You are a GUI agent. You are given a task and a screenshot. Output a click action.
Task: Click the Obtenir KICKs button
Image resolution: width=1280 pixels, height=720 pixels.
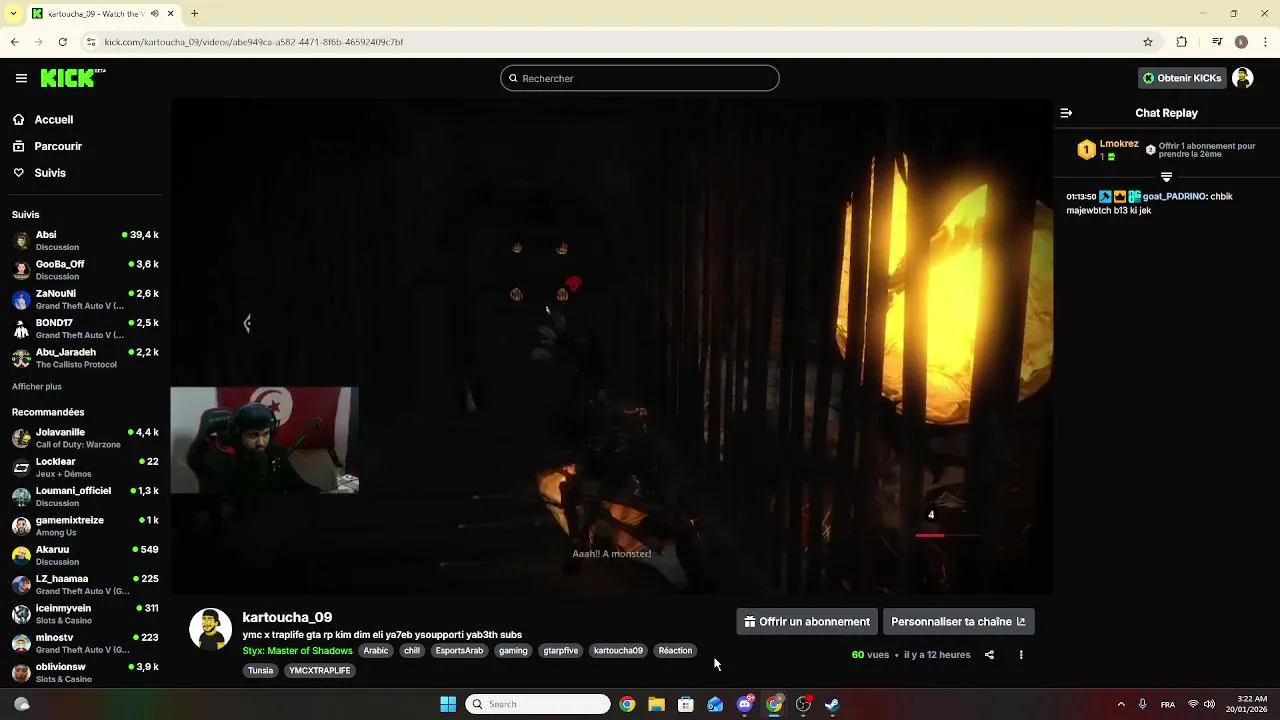coord(1182,78)
